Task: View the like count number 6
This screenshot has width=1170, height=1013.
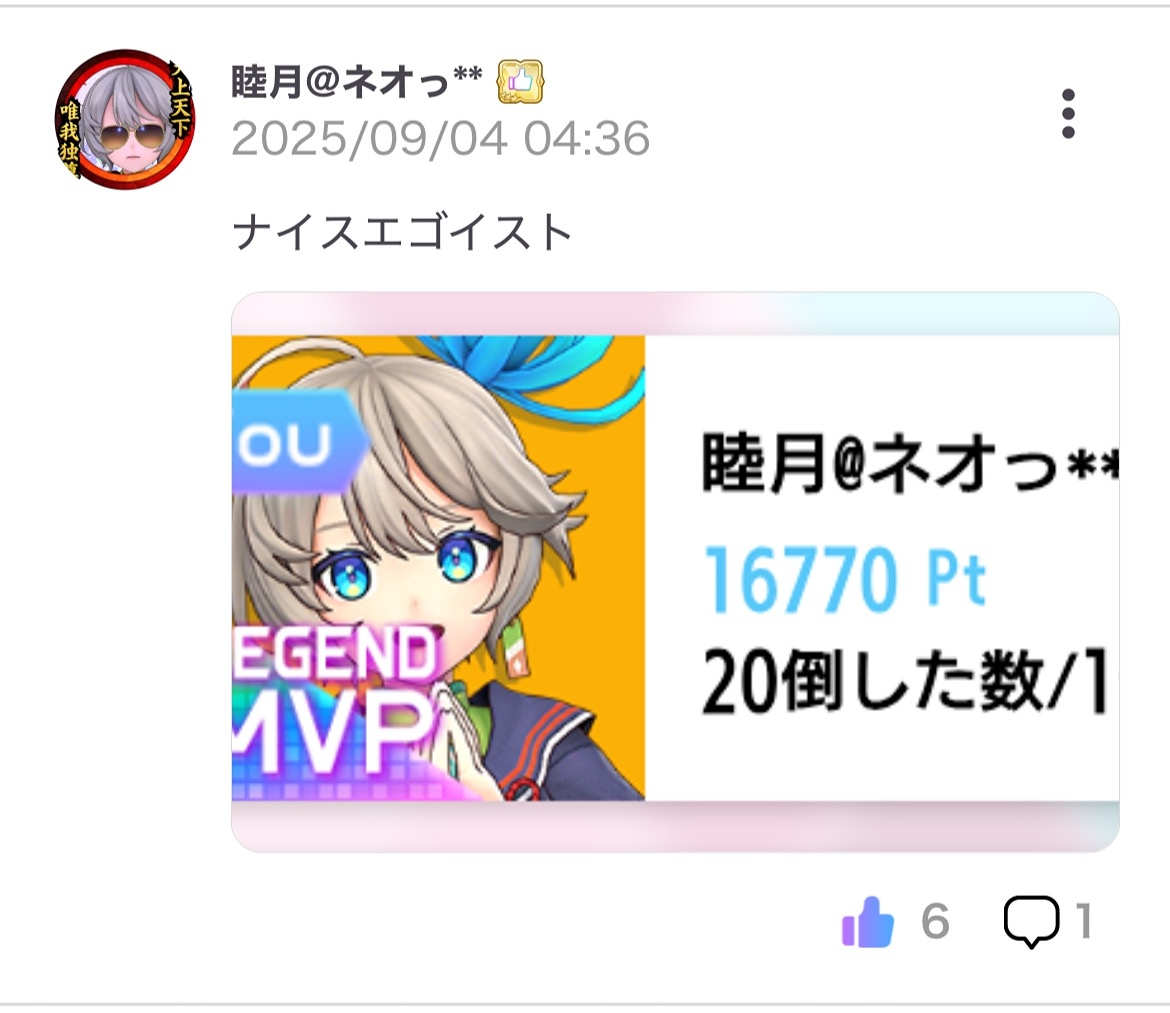Action: (935, 921)
